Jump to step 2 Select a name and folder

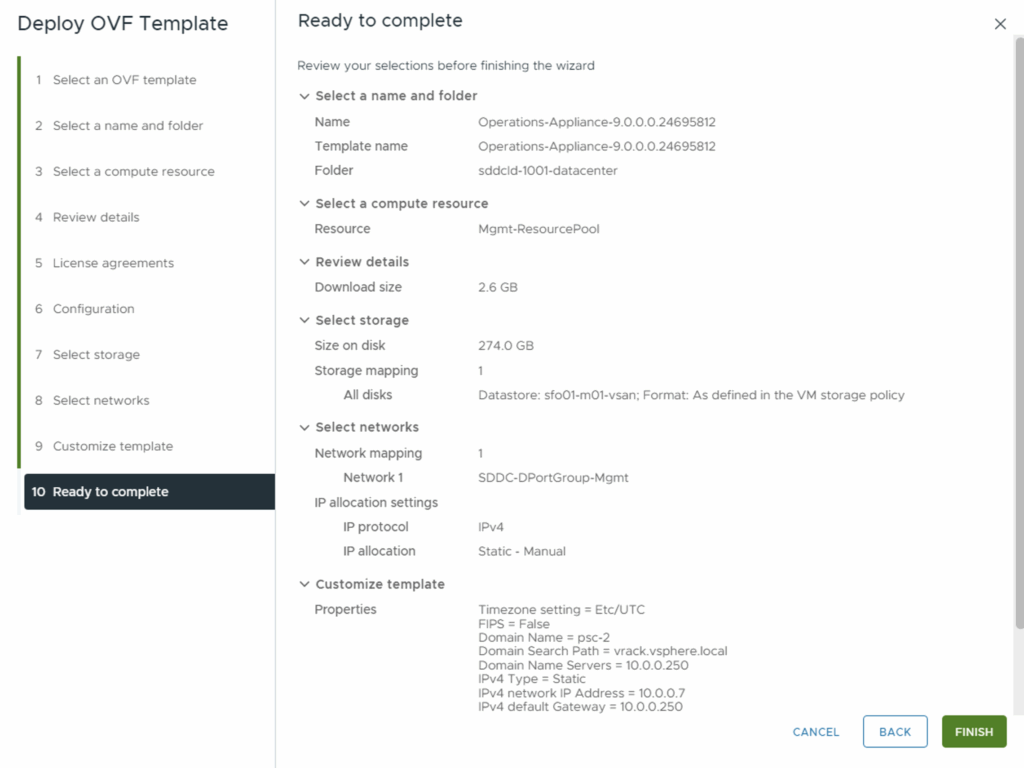click(127, 126)
